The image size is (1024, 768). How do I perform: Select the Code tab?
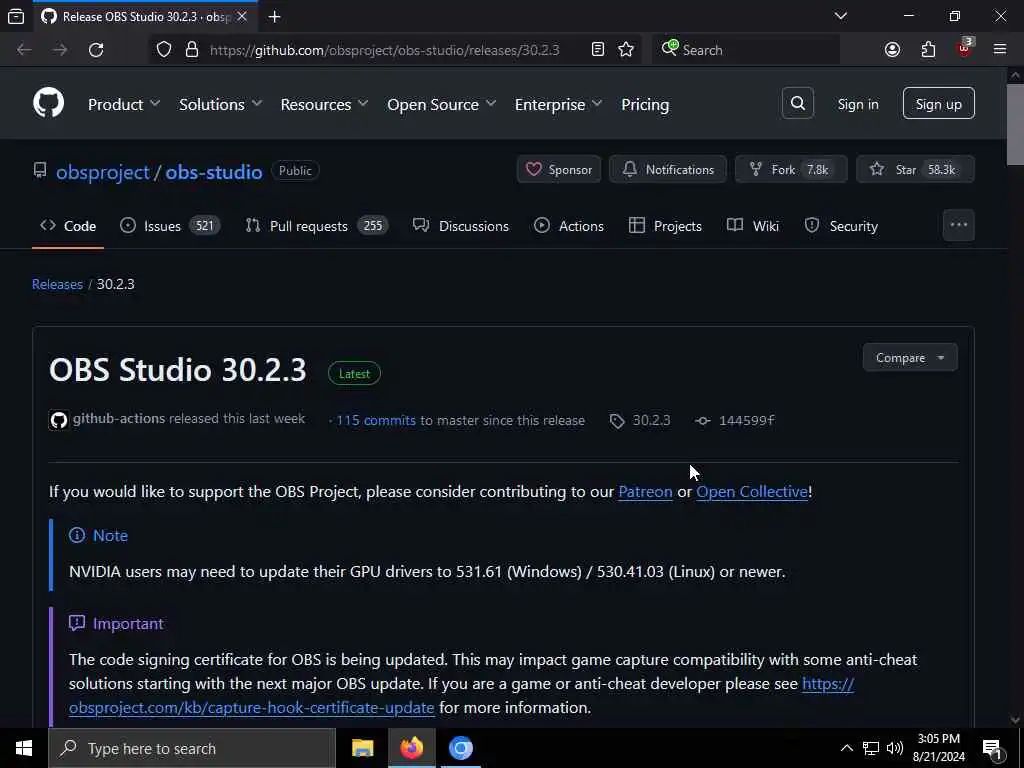(x=68, y=226)
